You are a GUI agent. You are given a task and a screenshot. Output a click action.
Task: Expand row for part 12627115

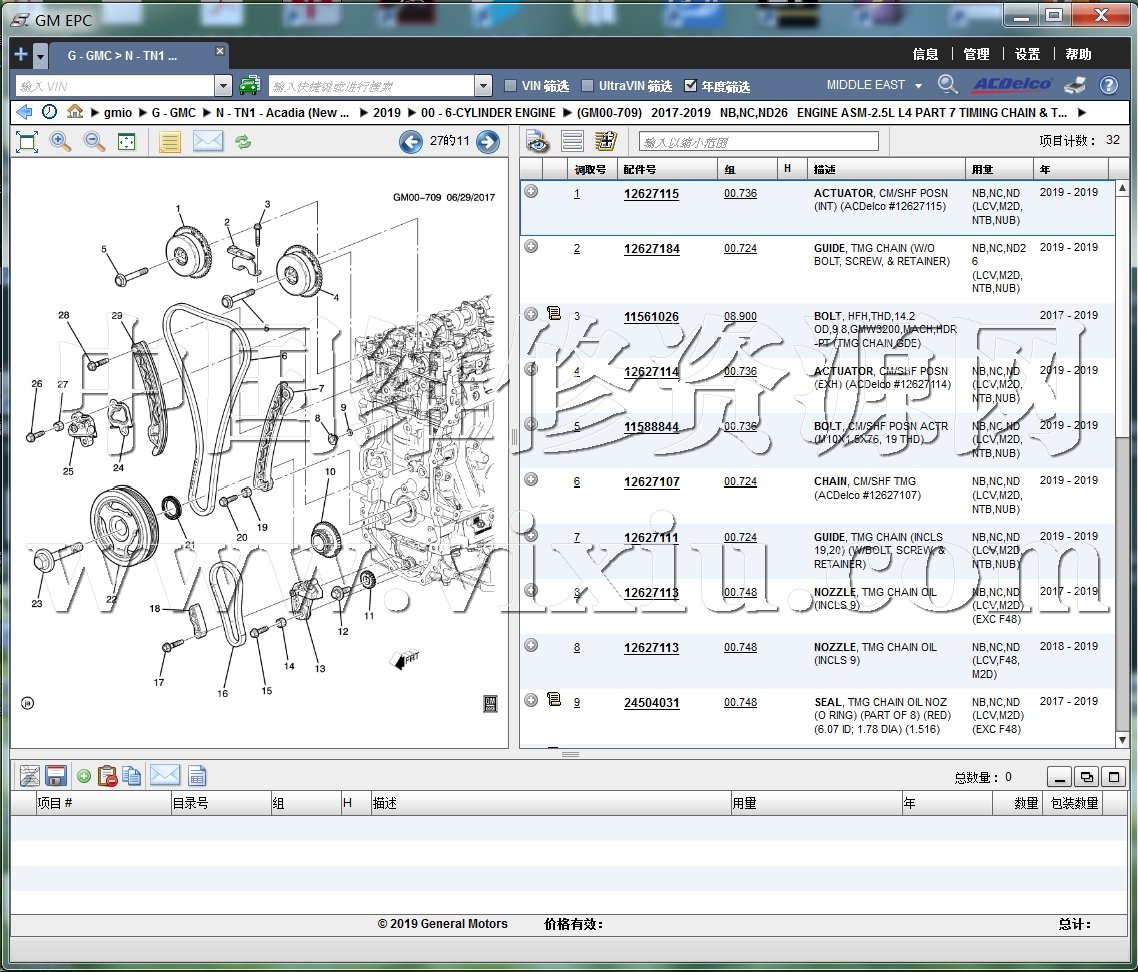tap(531, 192)
